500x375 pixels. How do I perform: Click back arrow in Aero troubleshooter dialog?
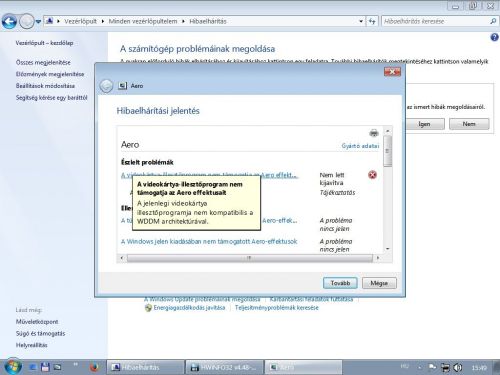[x=106, y=86]
